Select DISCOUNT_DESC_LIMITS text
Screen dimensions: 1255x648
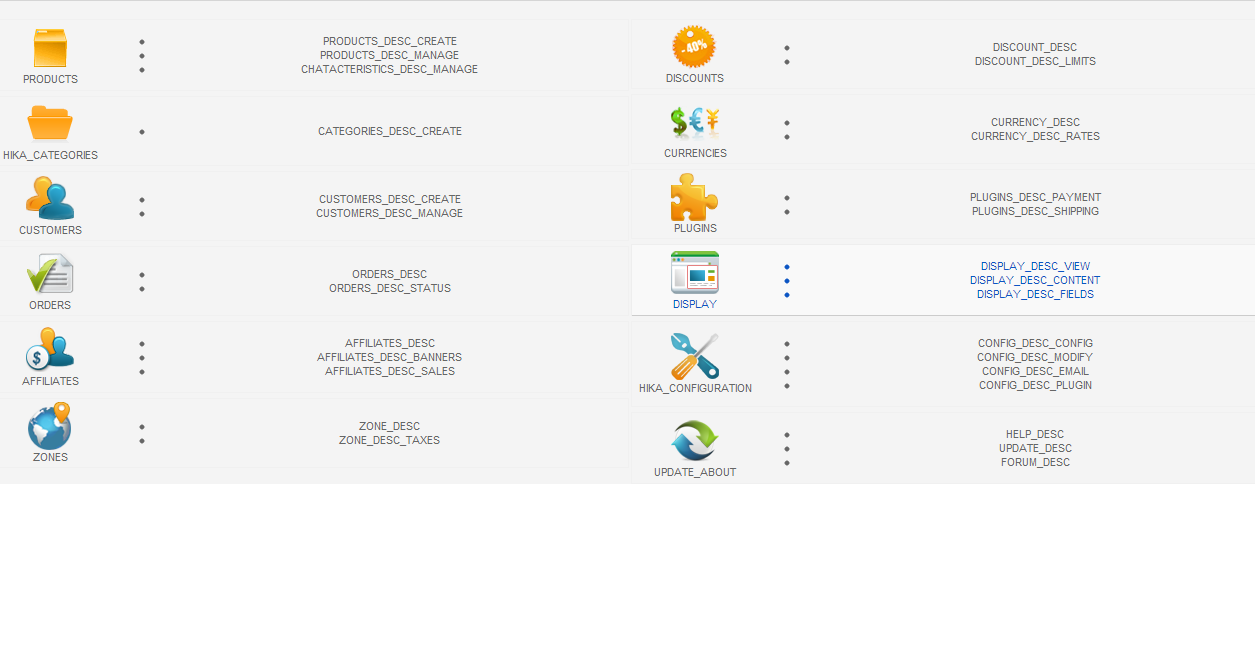point(1035,61)
